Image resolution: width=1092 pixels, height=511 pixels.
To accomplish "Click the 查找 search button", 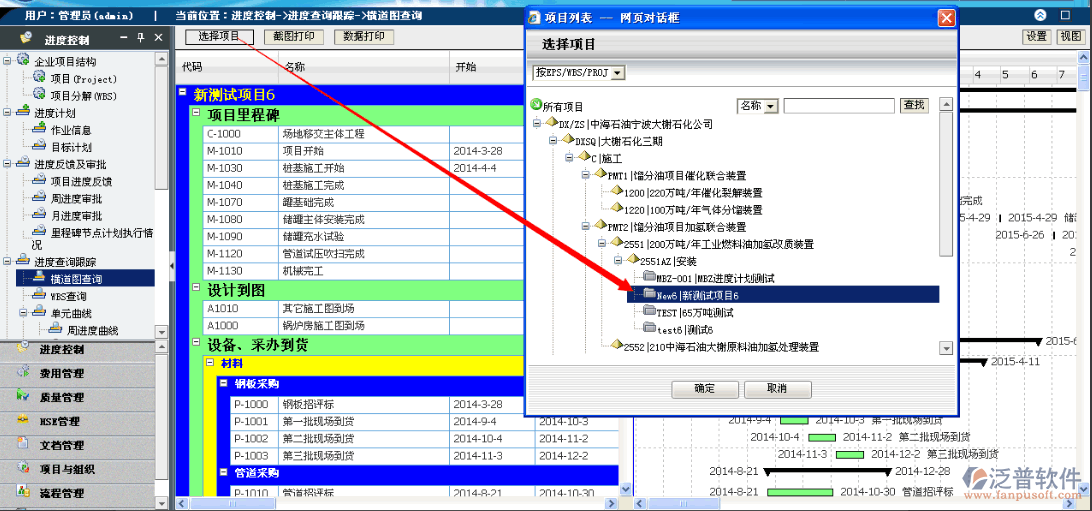I will [913, 106].
